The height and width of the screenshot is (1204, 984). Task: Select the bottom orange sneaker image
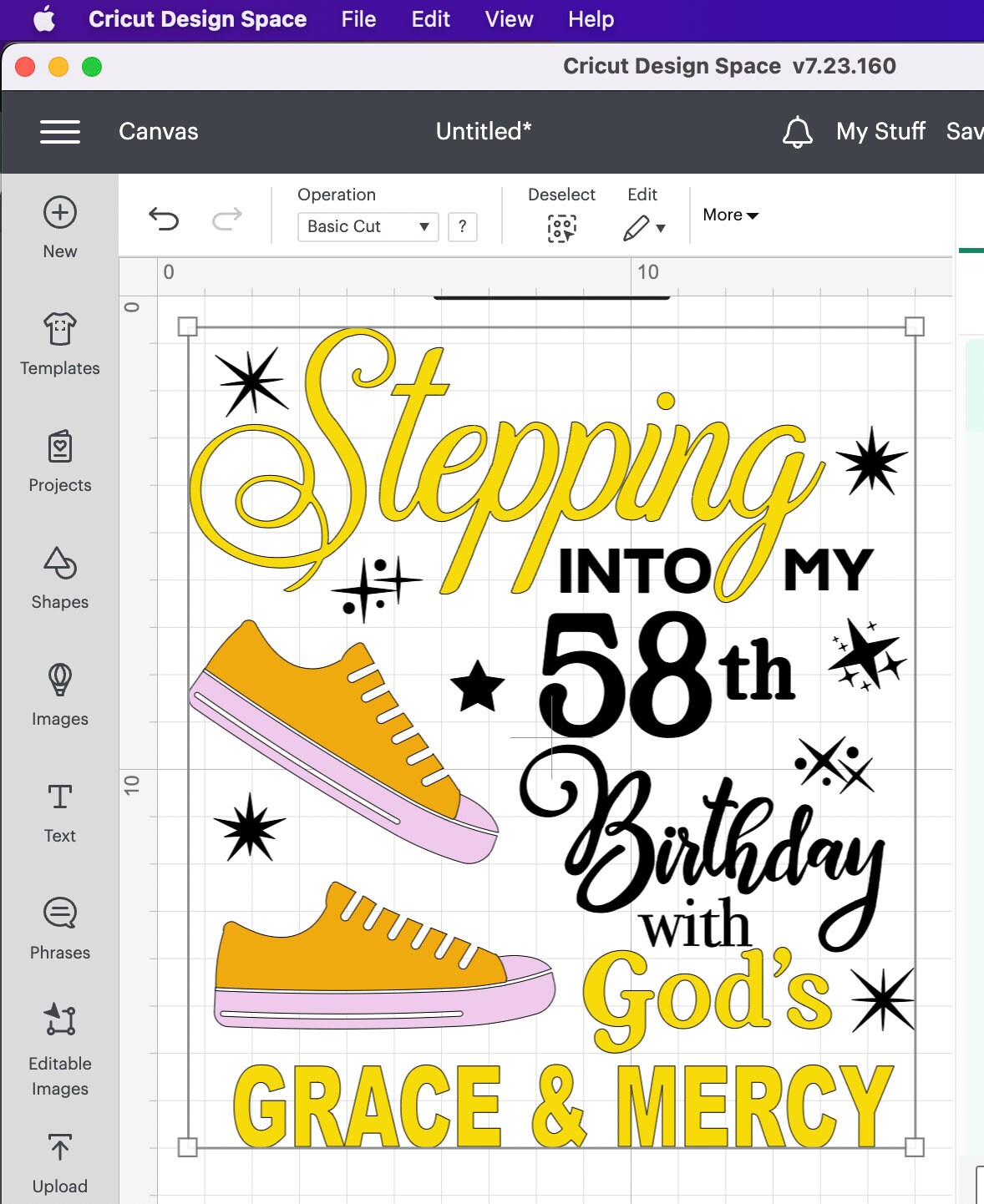(x=384, y=954)
